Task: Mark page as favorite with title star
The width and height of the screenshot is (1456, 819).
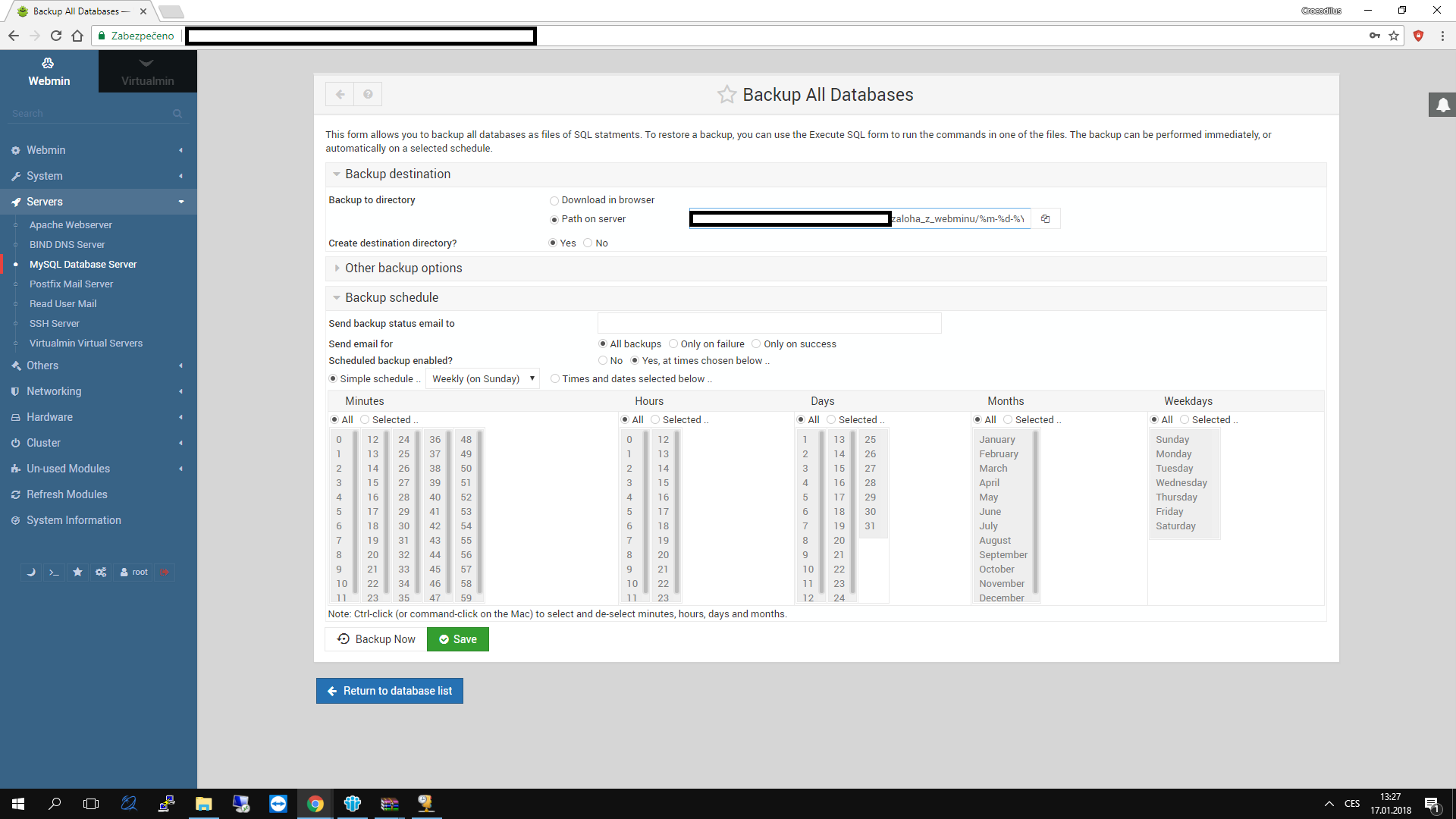Action: pos(726,95)
